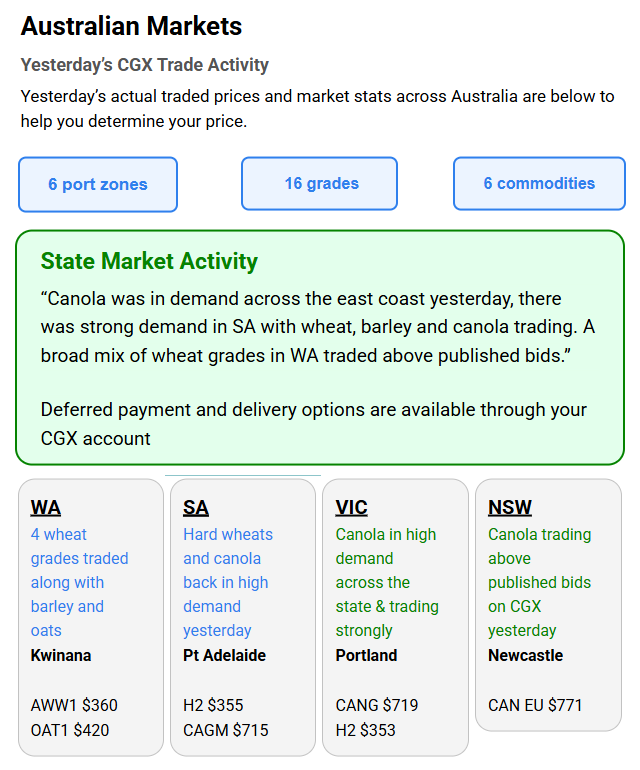The image size is (640, 770).
Task: Click the Pt Adelaide port label
Action: point(224,656)
